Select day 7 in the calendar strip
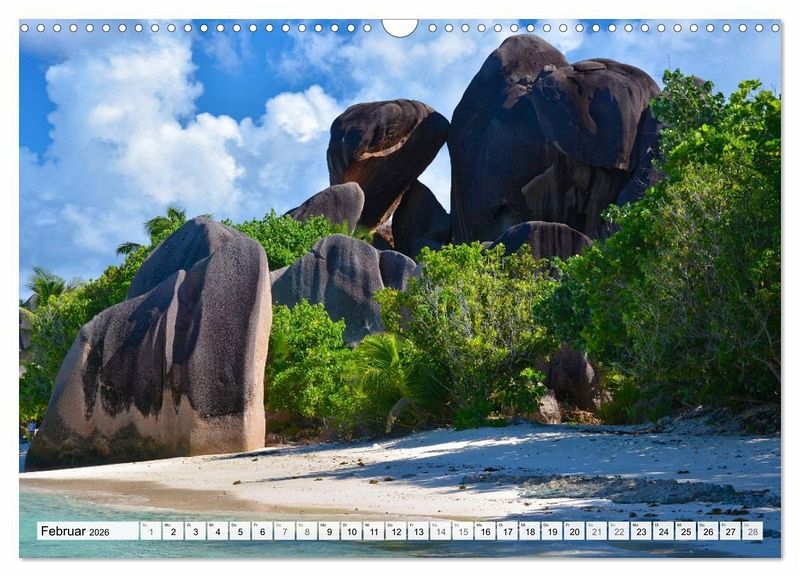Screen dimensions: 800x577 (x=284, y=531)
